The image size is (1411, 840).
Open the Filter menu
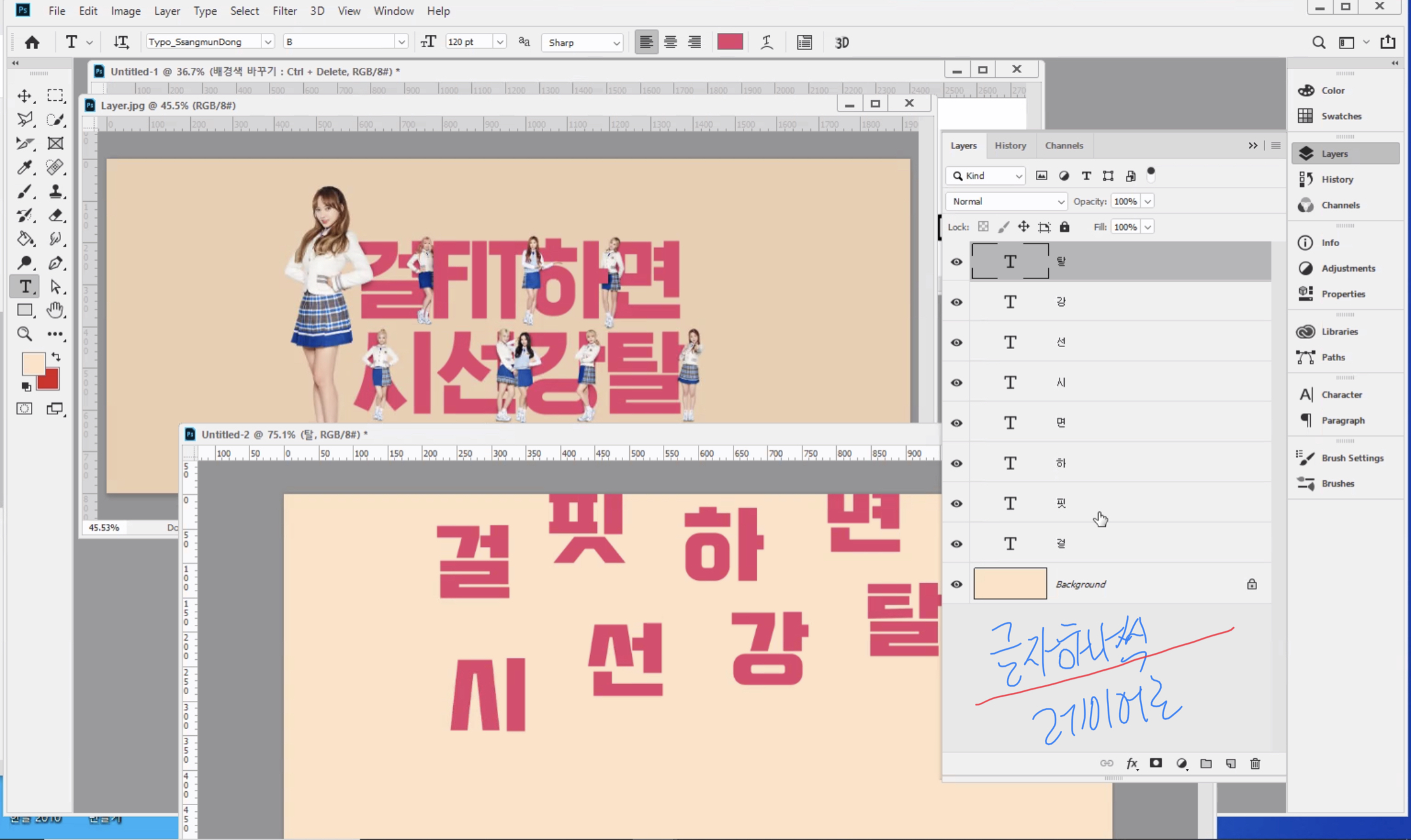[284, 11]
